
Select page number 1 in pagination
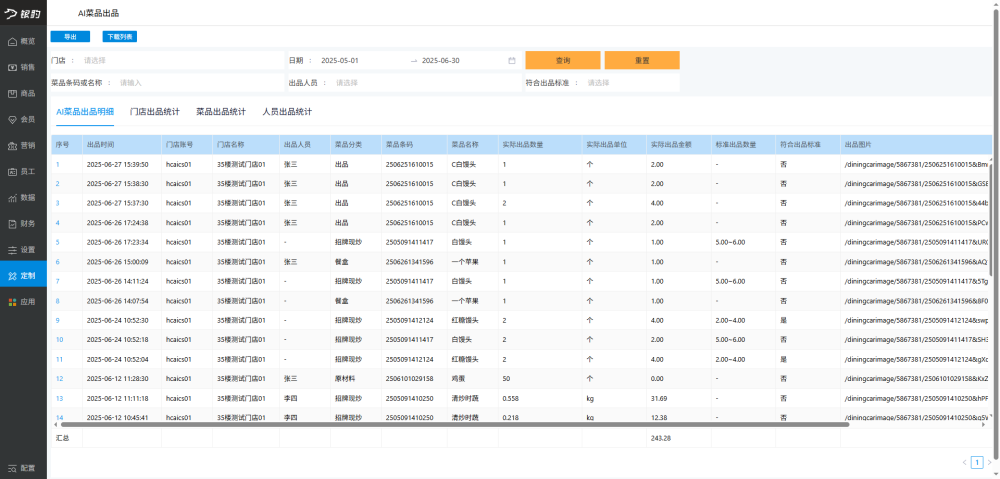pyautogui.click(x=977, y=462)
